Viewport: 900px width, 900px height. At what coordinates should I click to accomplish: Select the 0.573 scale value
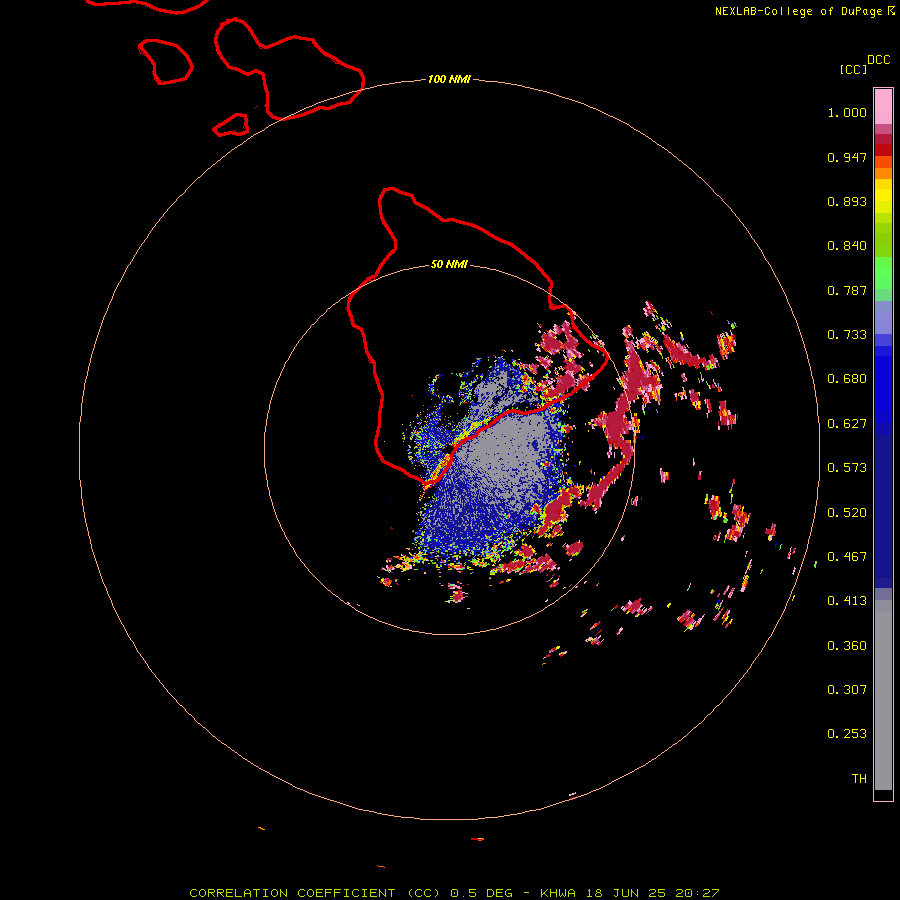pyautogui.click(x=847, y=468)
